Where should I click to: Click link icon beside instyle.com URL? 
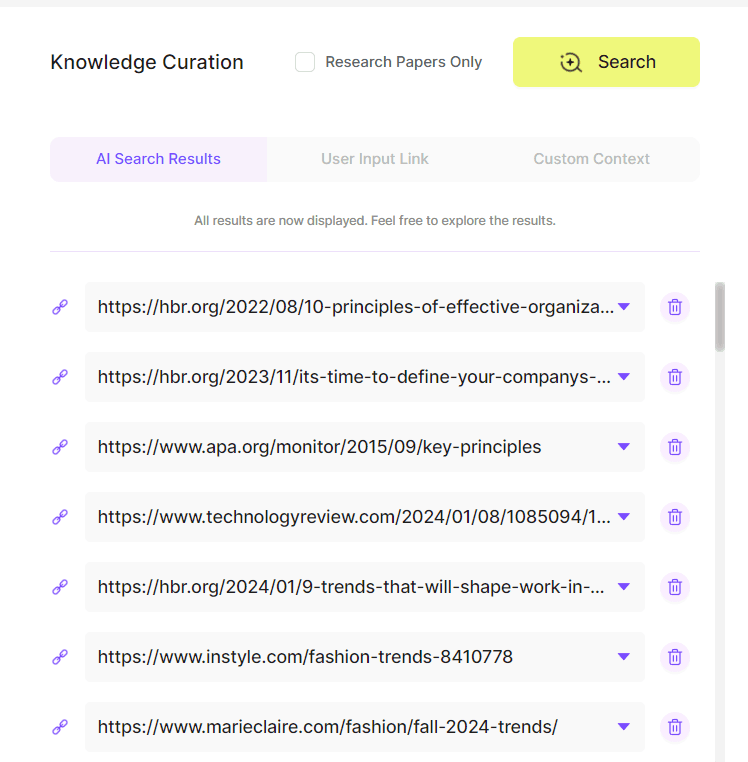(60, 657)
